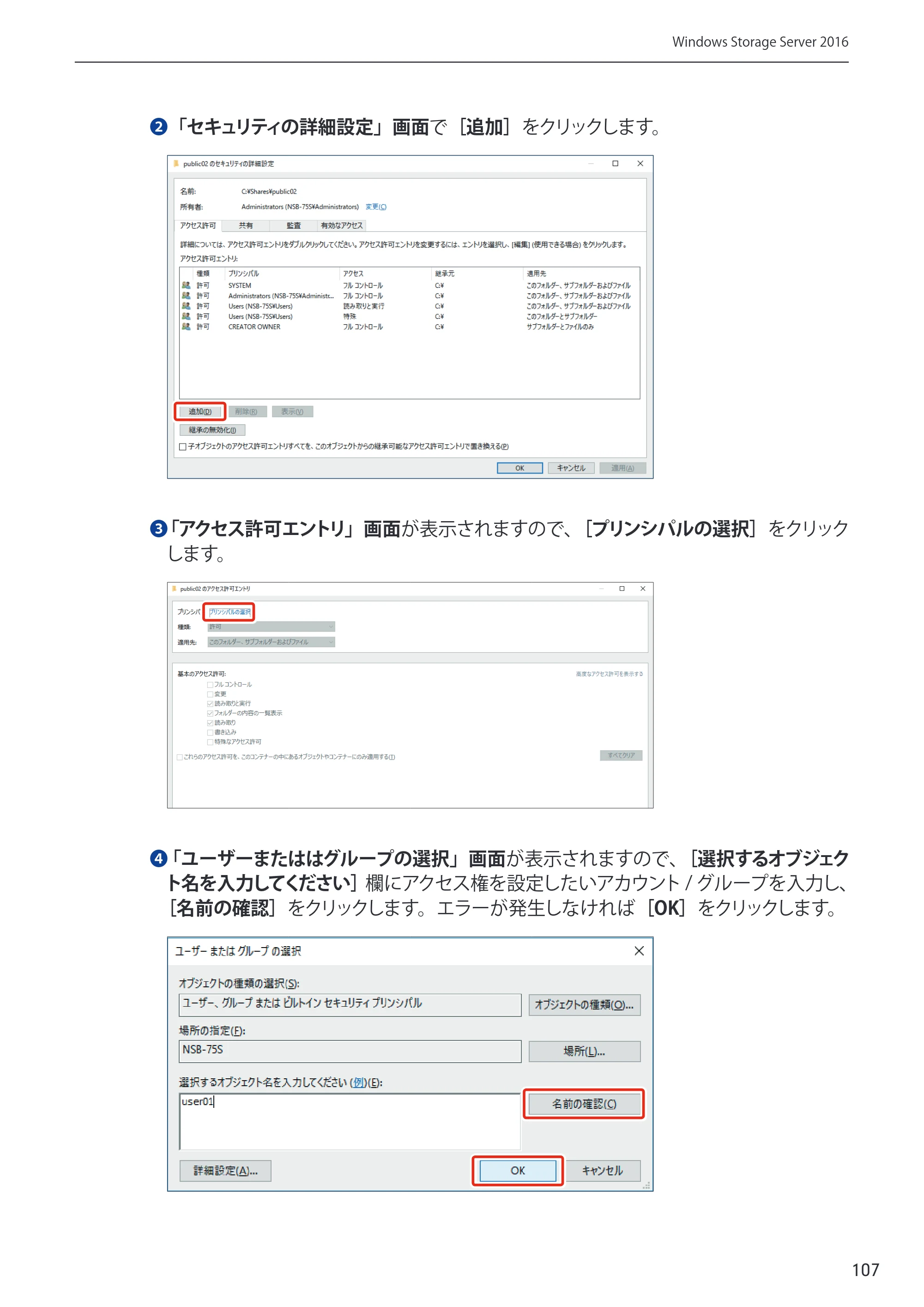Close the ユーザー または グループ の選択 dialog
The image size is (924, 1307).
tap(639, 951)
